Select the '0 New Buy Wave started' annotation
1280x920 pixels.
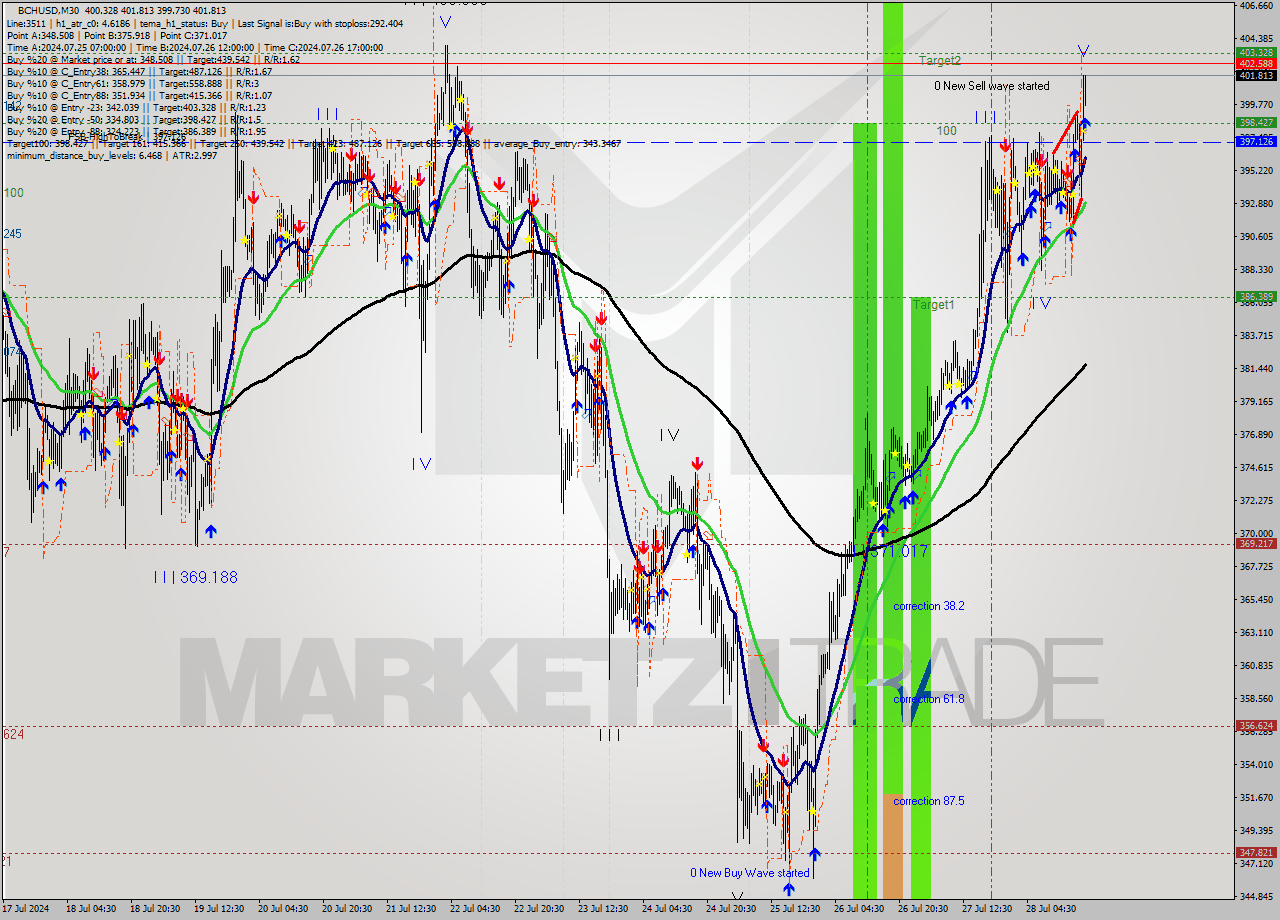click(750, 873)
